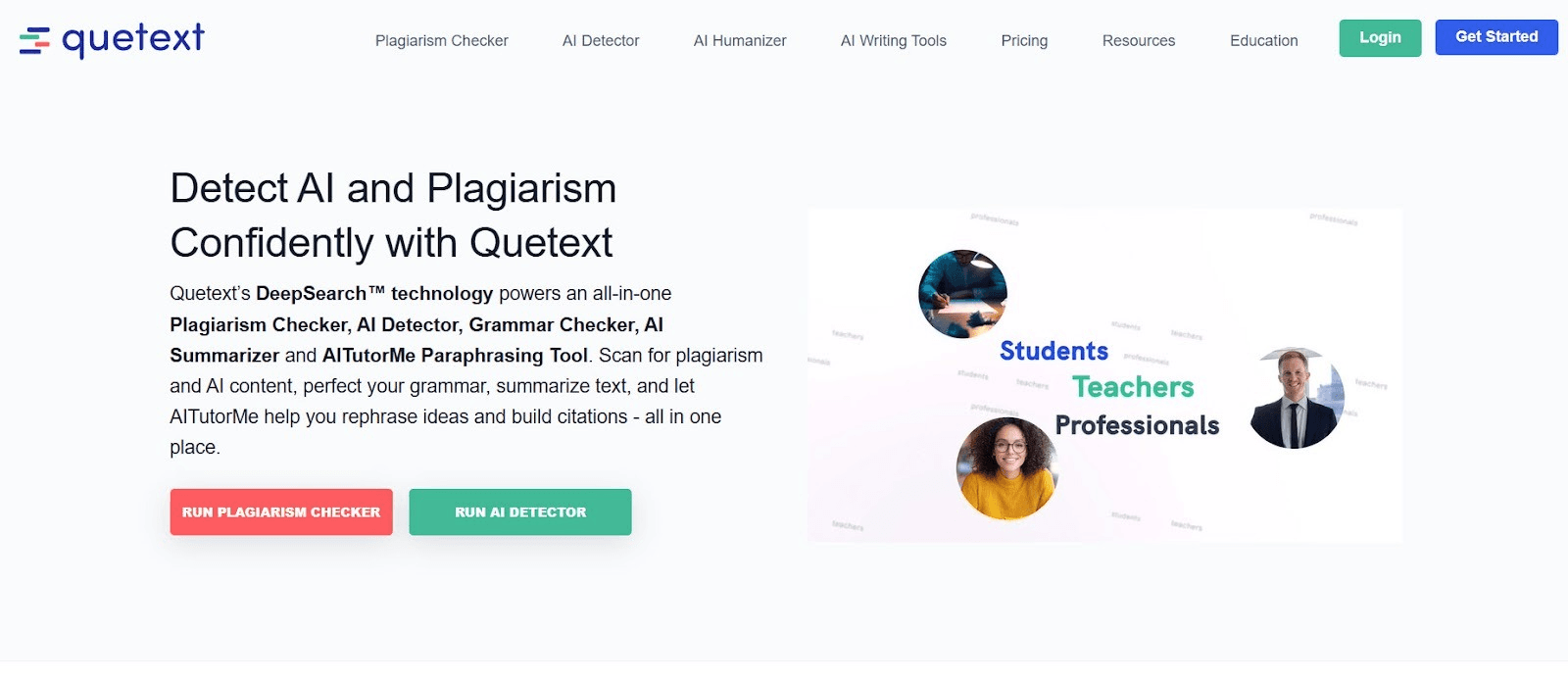Launch the Run AI Detector button

coord(519,511)
